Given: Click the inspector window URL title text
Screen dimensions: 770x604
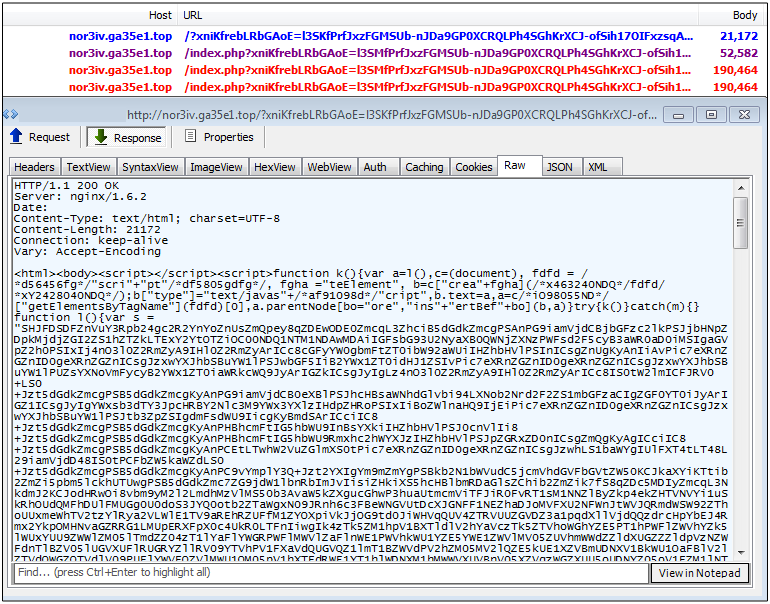Looking at the screenshot, I should point(391,115).
